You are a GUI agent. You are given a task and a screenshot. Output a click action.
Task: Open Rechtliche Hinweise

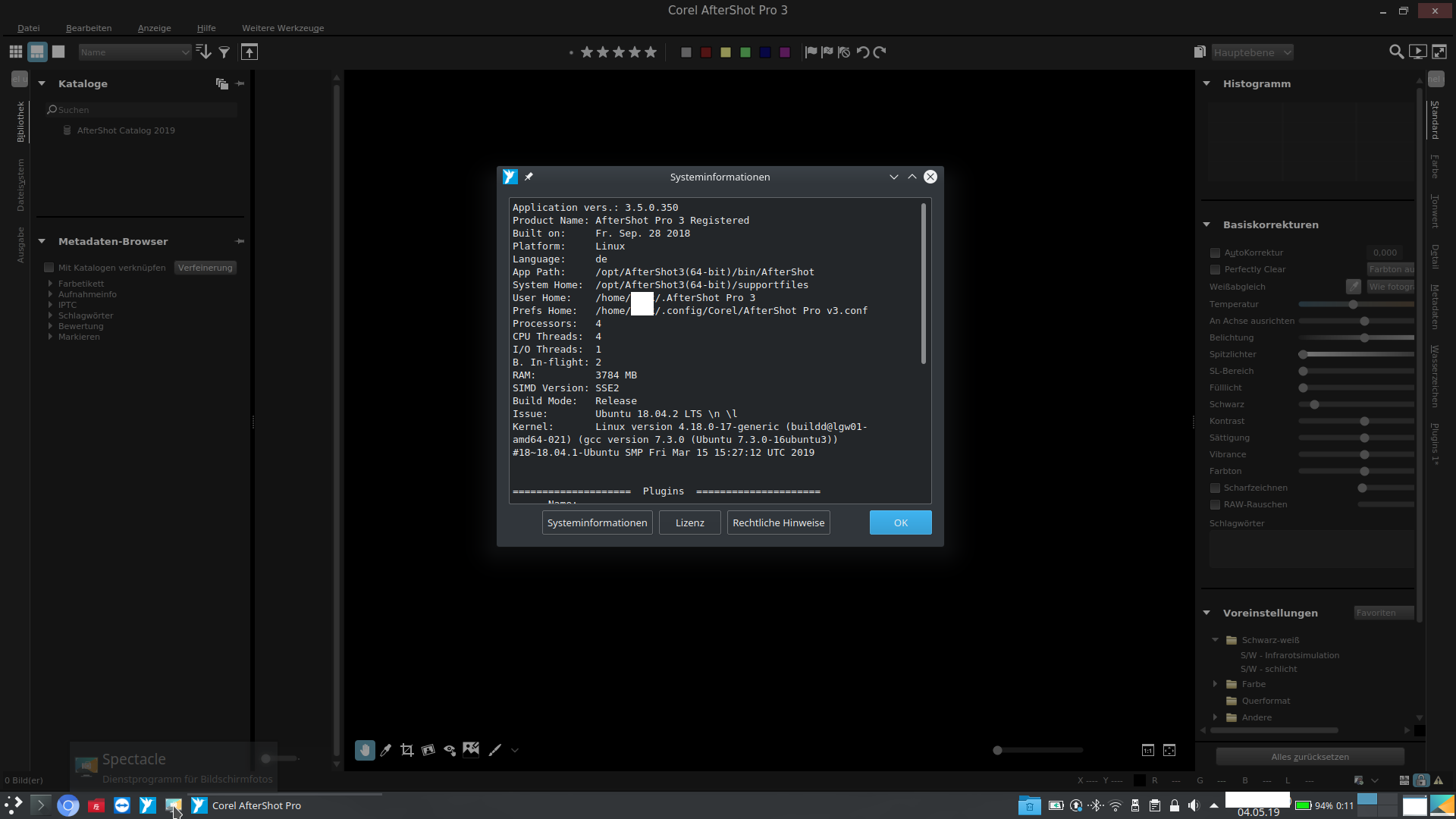pyautogui.click(x=779, y=522)
